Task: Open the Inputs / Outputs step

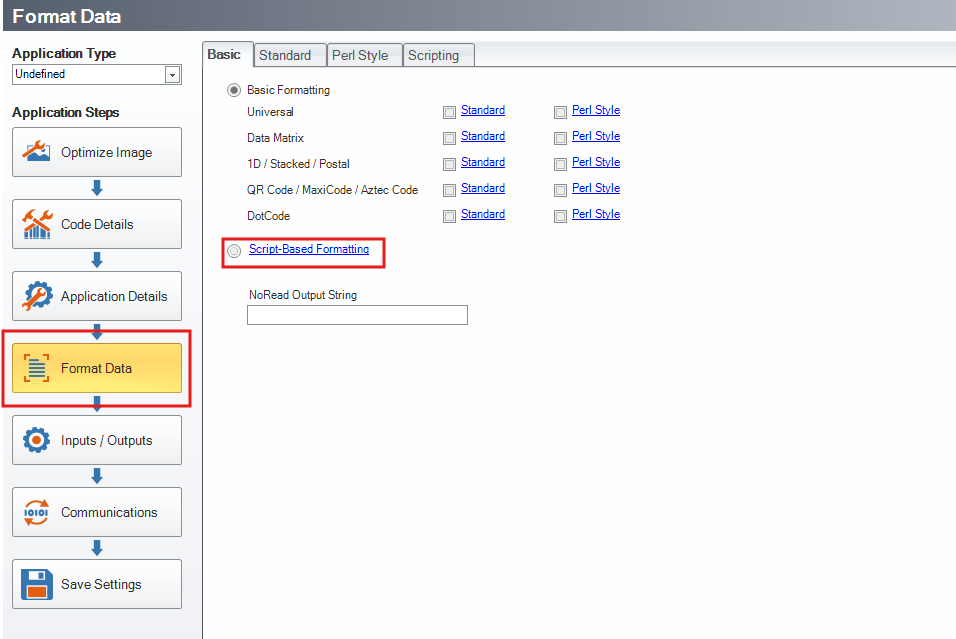Action: [97, 440]
